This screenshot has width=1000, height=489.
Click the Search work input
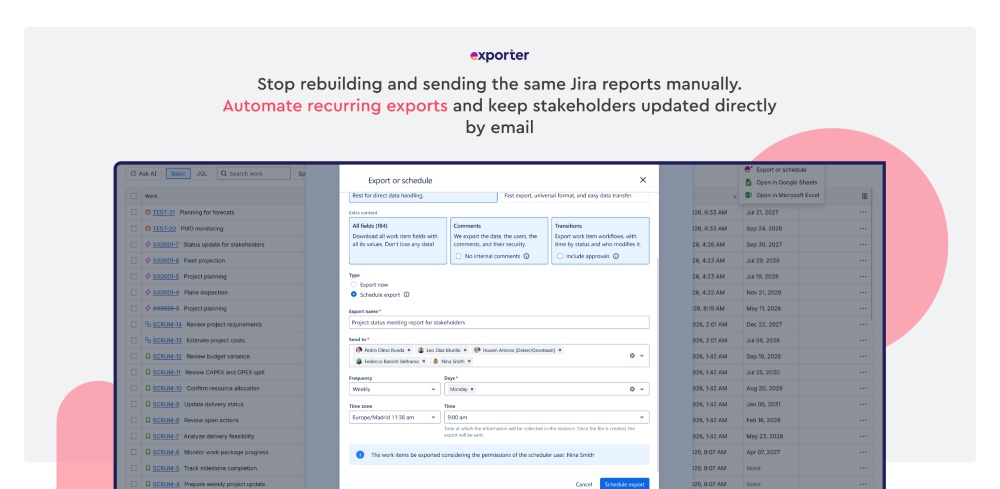(253, 173)
